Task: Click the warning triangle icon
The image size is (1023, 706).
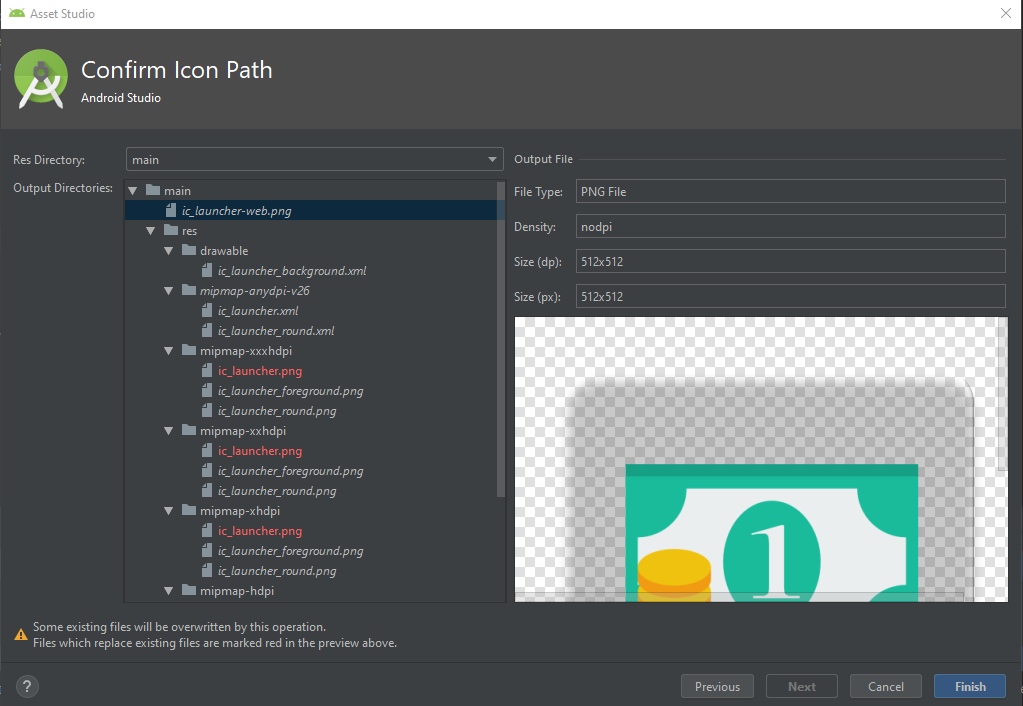Action: coord(20,634)
